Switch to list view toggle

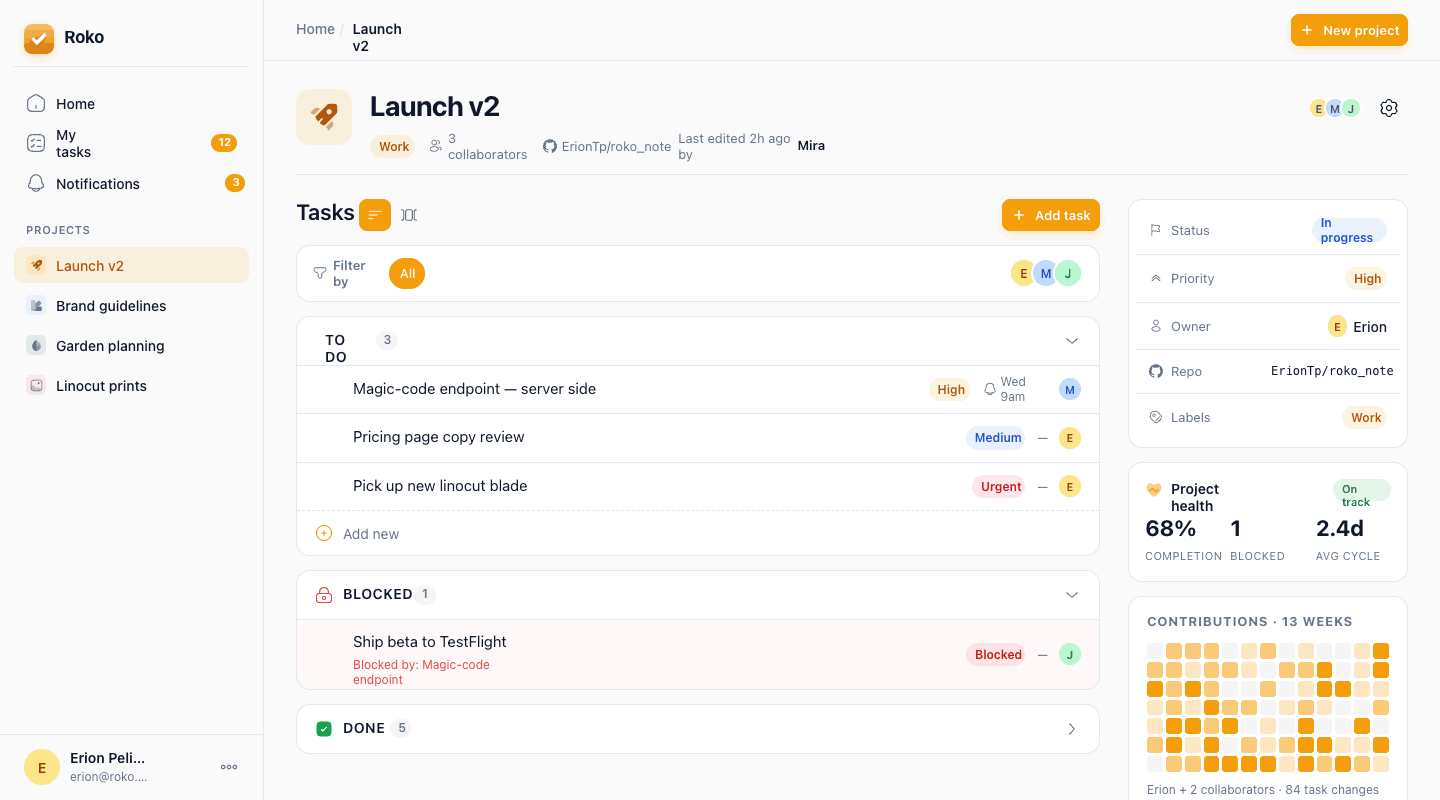pos(375,215)
